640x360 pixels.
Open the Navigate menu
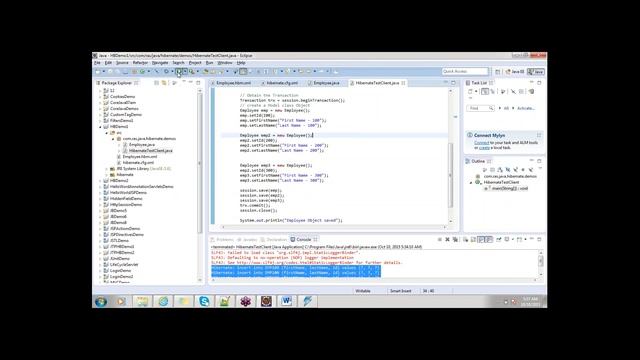coord(160,63)
